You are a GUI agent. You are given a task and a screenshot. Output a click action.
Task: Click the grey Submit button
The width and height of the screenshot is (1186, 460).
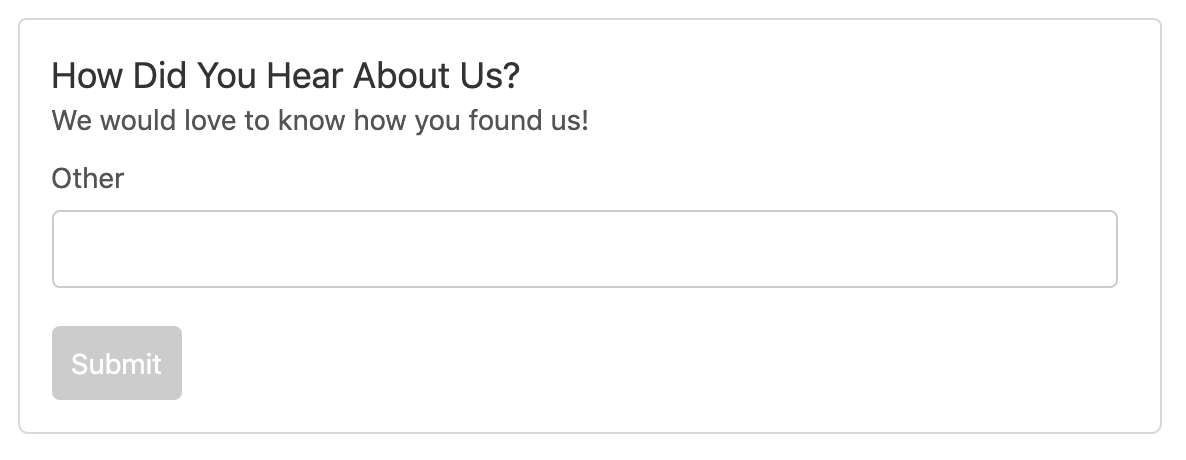click(x=116, y=363)
